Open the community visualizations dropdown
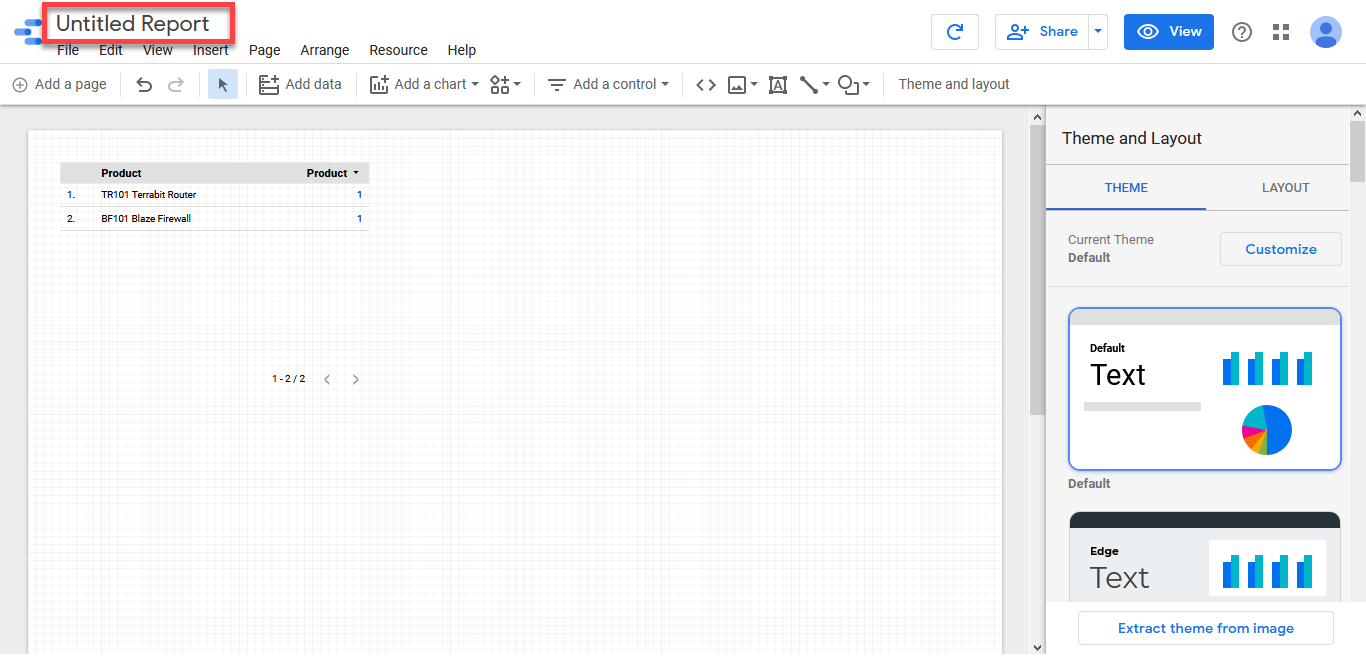 pyautogui.click(x=505, y=85)
